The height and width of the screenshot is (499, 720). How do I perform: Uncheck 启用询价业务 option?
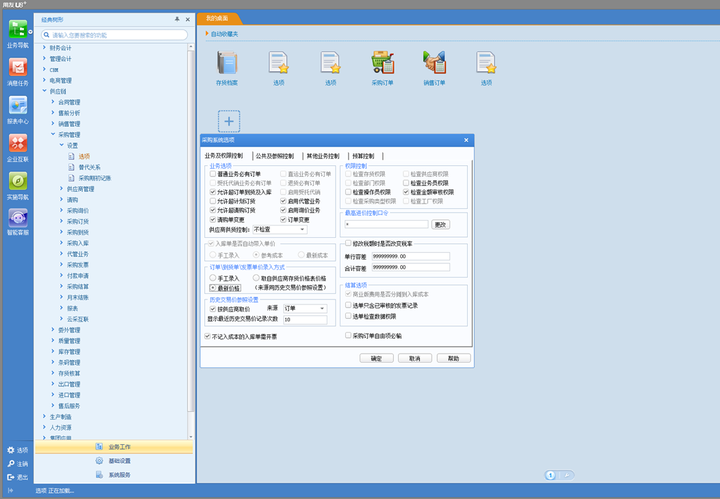[283, 210]
